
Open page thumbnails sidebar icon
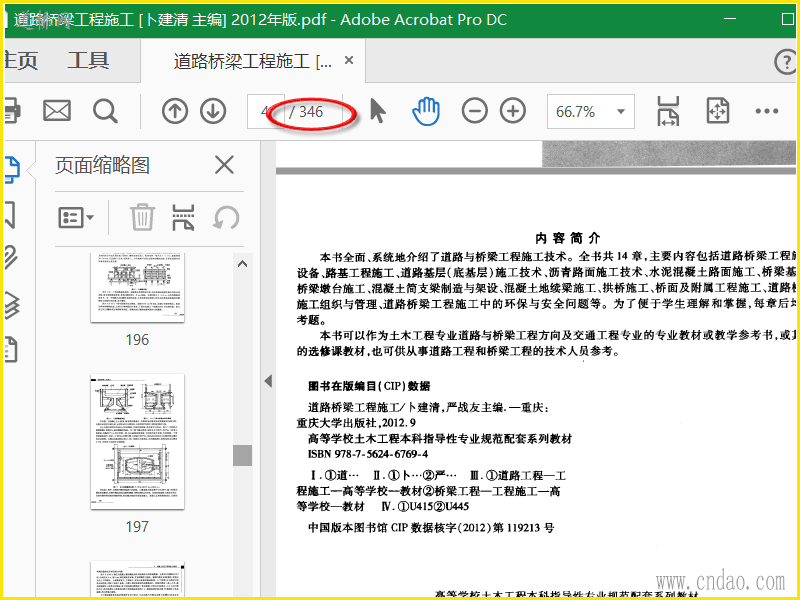pyautogui.click(x=12, y=170)
